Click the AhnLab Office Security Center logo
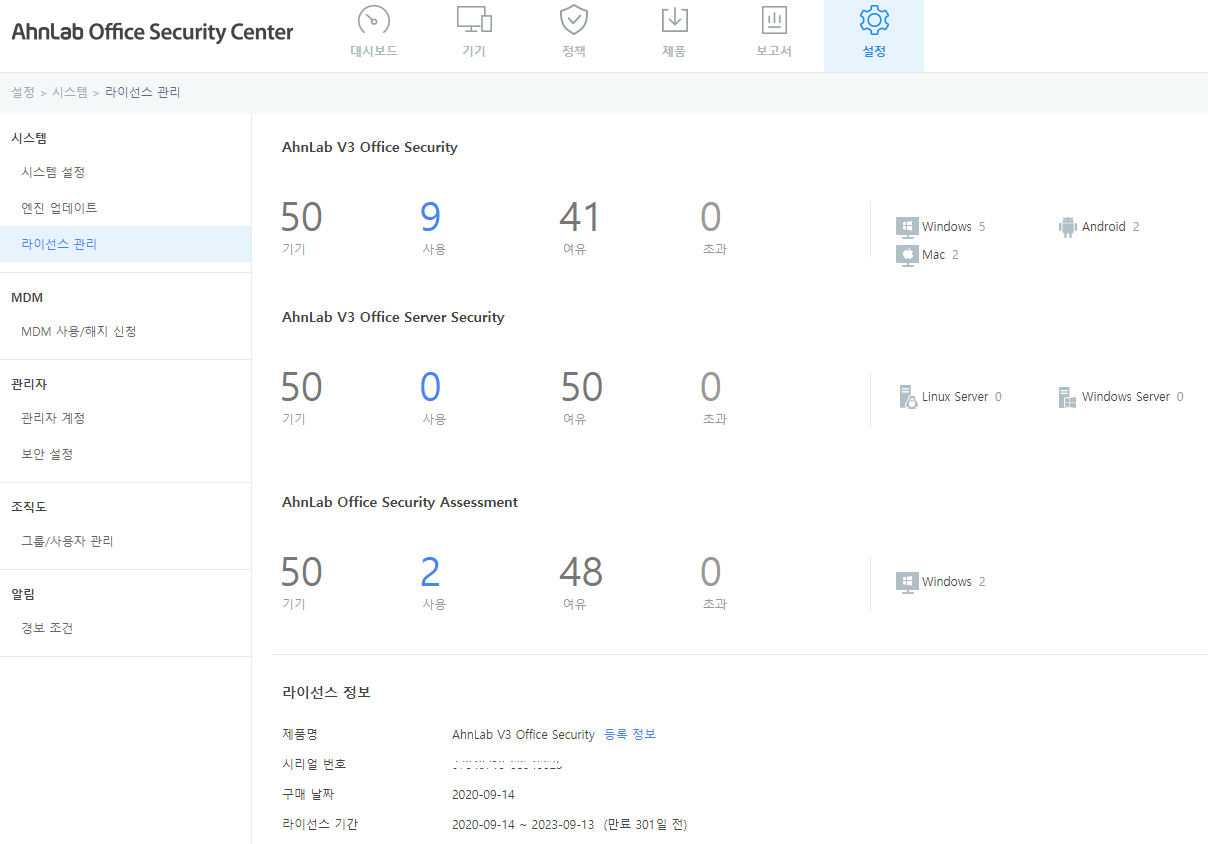Viewport: 1208px width, 844px height. (x=152, y=32)
